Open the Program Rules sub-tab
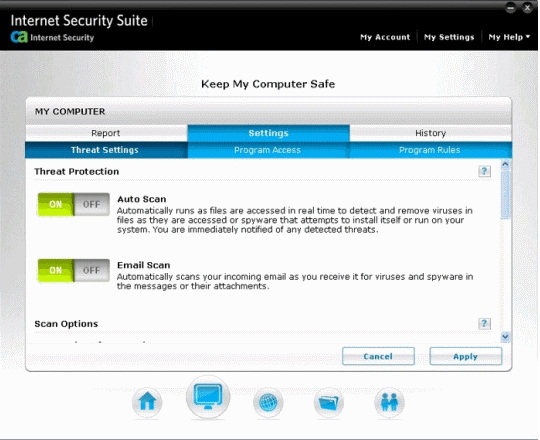This screenshot has width=540, height=440. click(430, 150)
